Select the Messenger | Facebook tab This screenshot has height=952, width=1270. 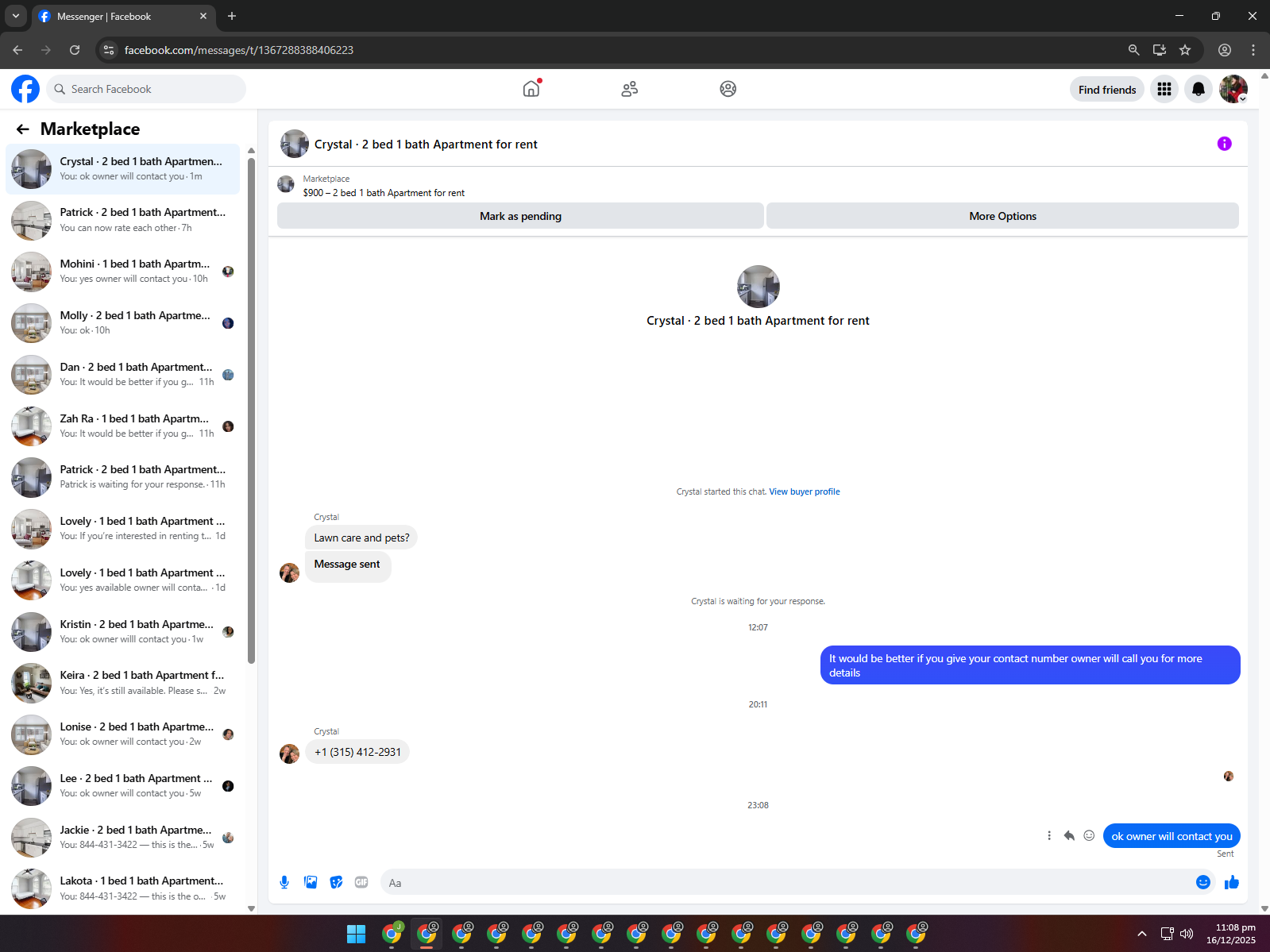coord(123,16)
